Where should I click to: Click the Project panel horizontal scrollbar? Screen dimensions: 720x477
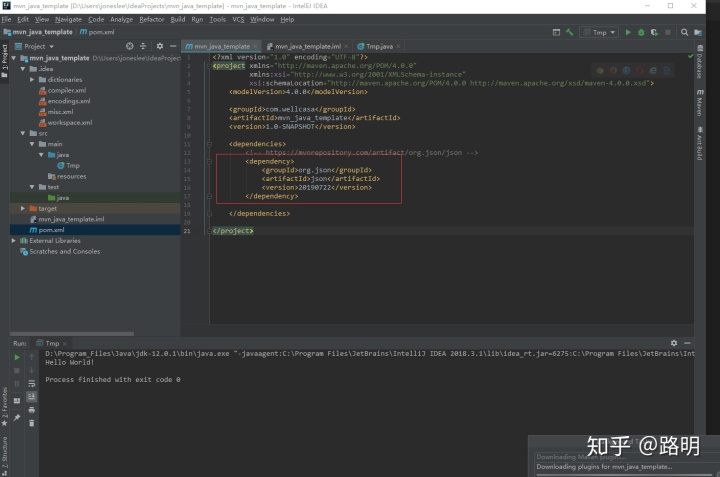72,334
